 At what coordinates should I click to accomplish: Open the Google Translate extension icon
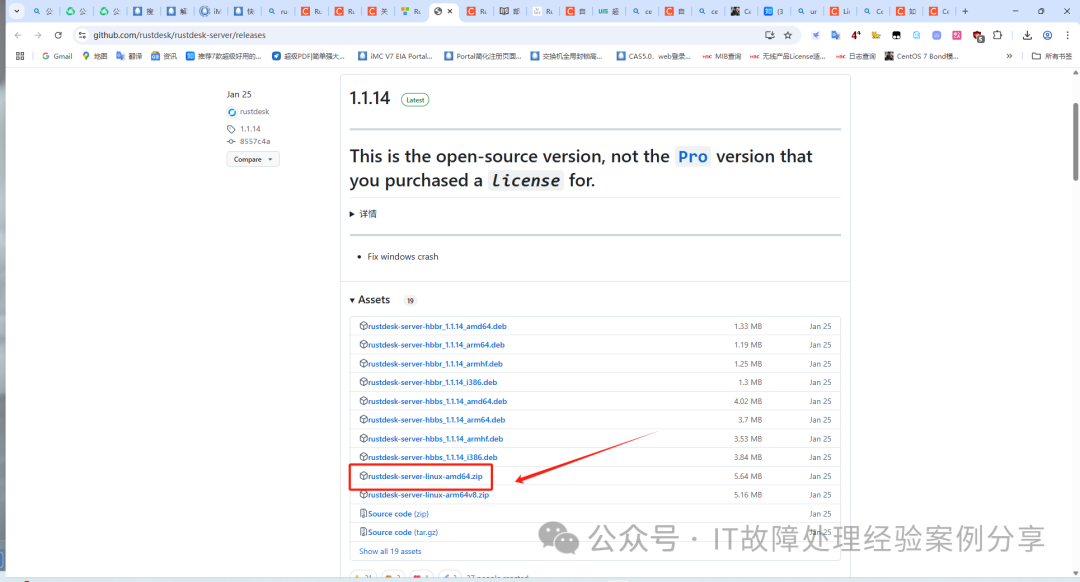(835, 35)
